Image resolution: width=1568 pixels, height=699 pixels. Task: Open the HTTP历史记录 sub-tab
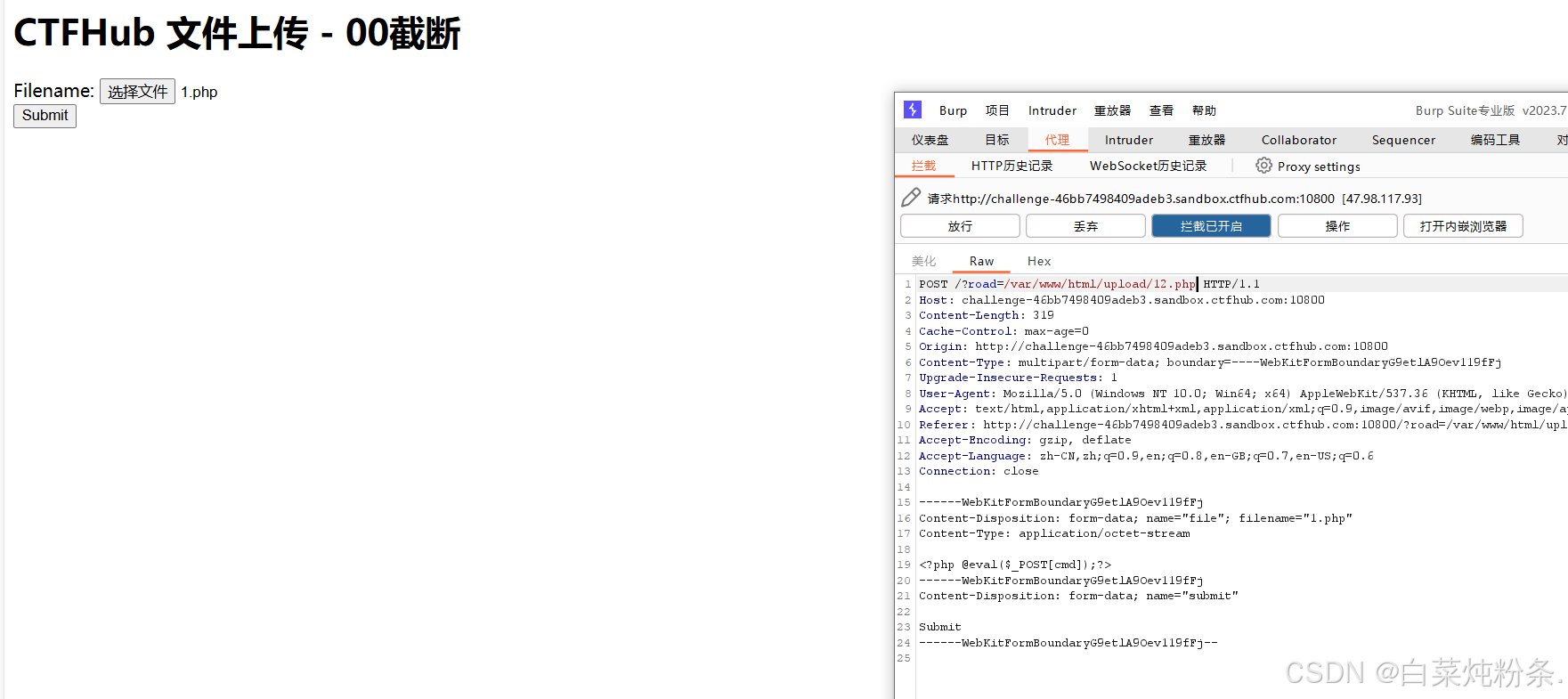tap(1011, 166)
